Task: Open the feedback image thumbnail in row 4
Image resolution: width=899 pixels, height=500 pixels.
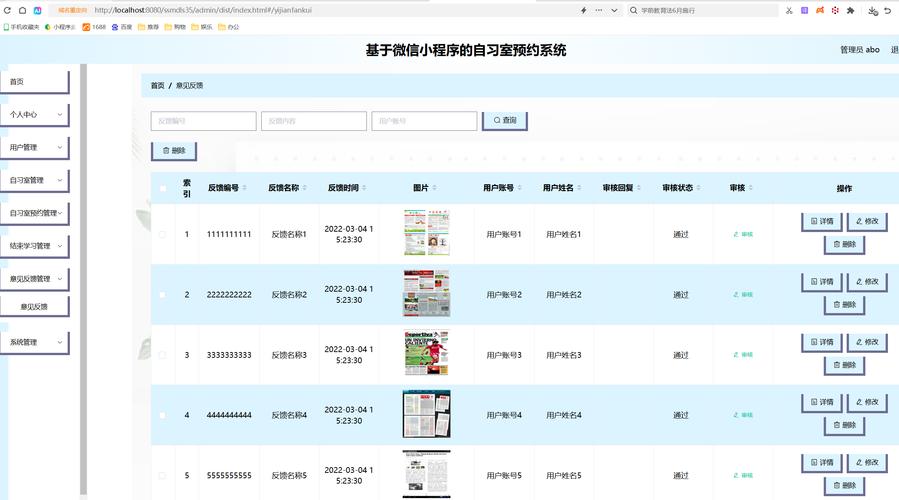Action: [x=426, y=414]
